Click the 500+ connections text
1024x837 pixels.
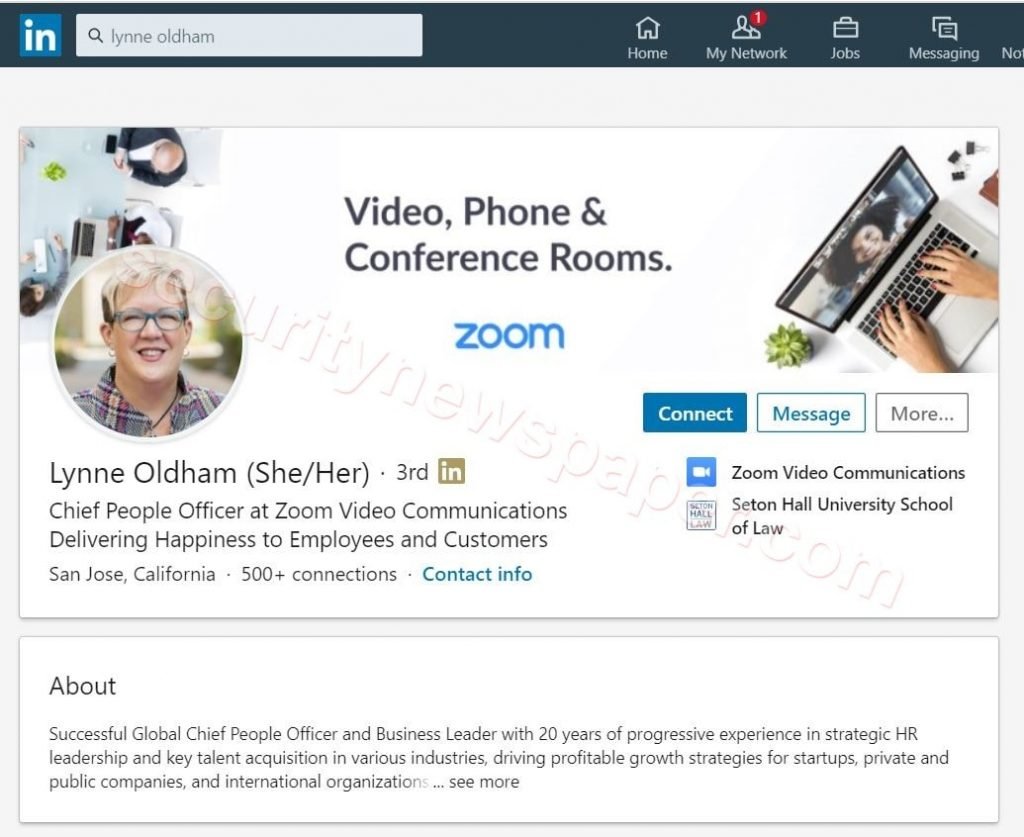319,574
